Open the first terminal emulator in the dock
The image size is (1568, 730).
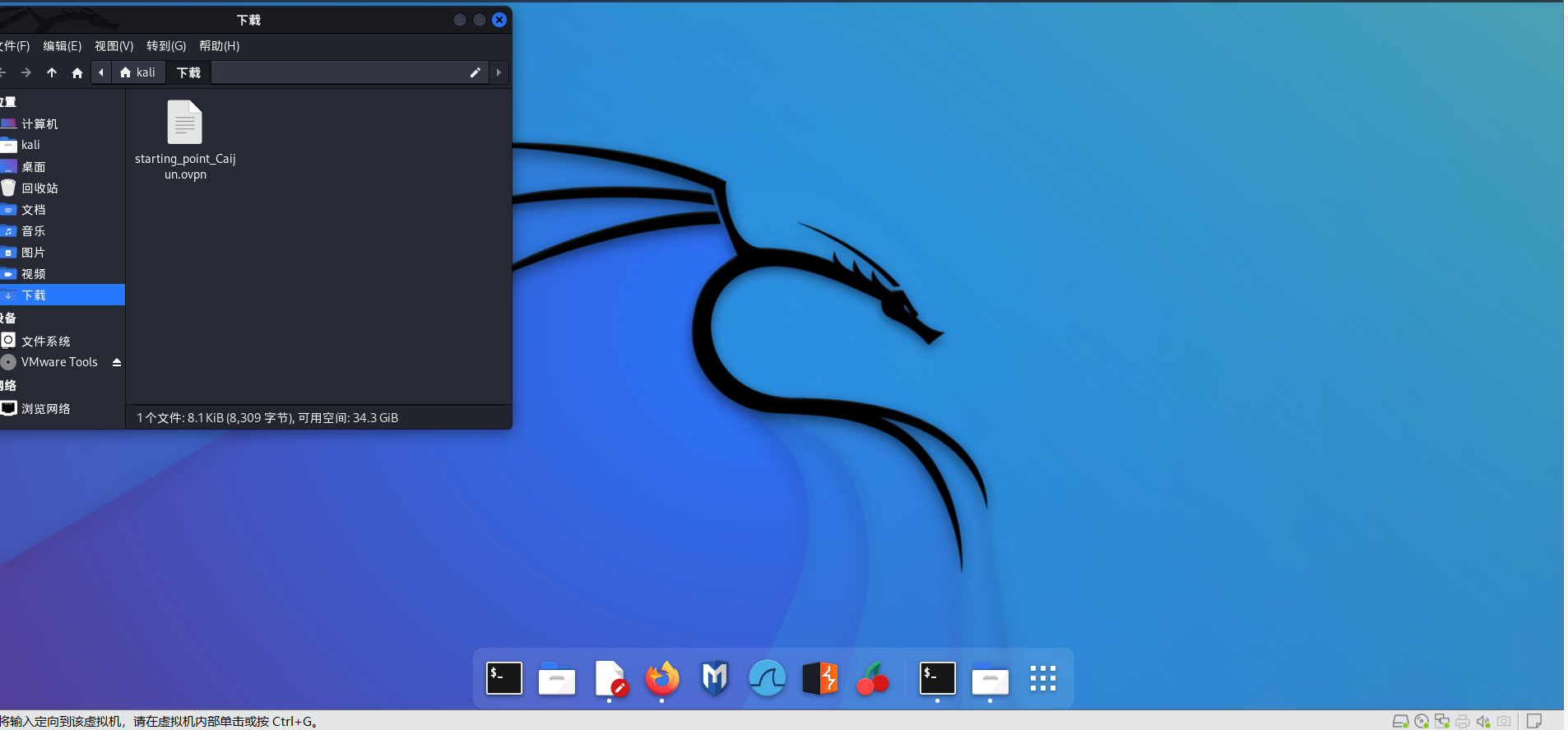pos(504,678)
